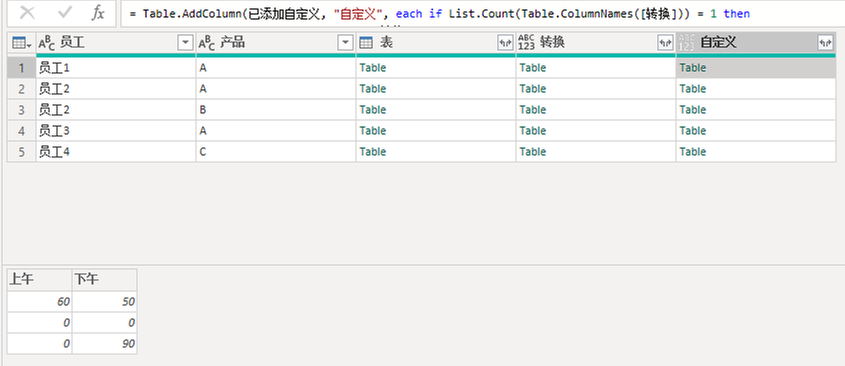The width and height of the screenshot is (845, 366).
Task: Click the 上午 header in preview table
Action: (x=40, y=279)
